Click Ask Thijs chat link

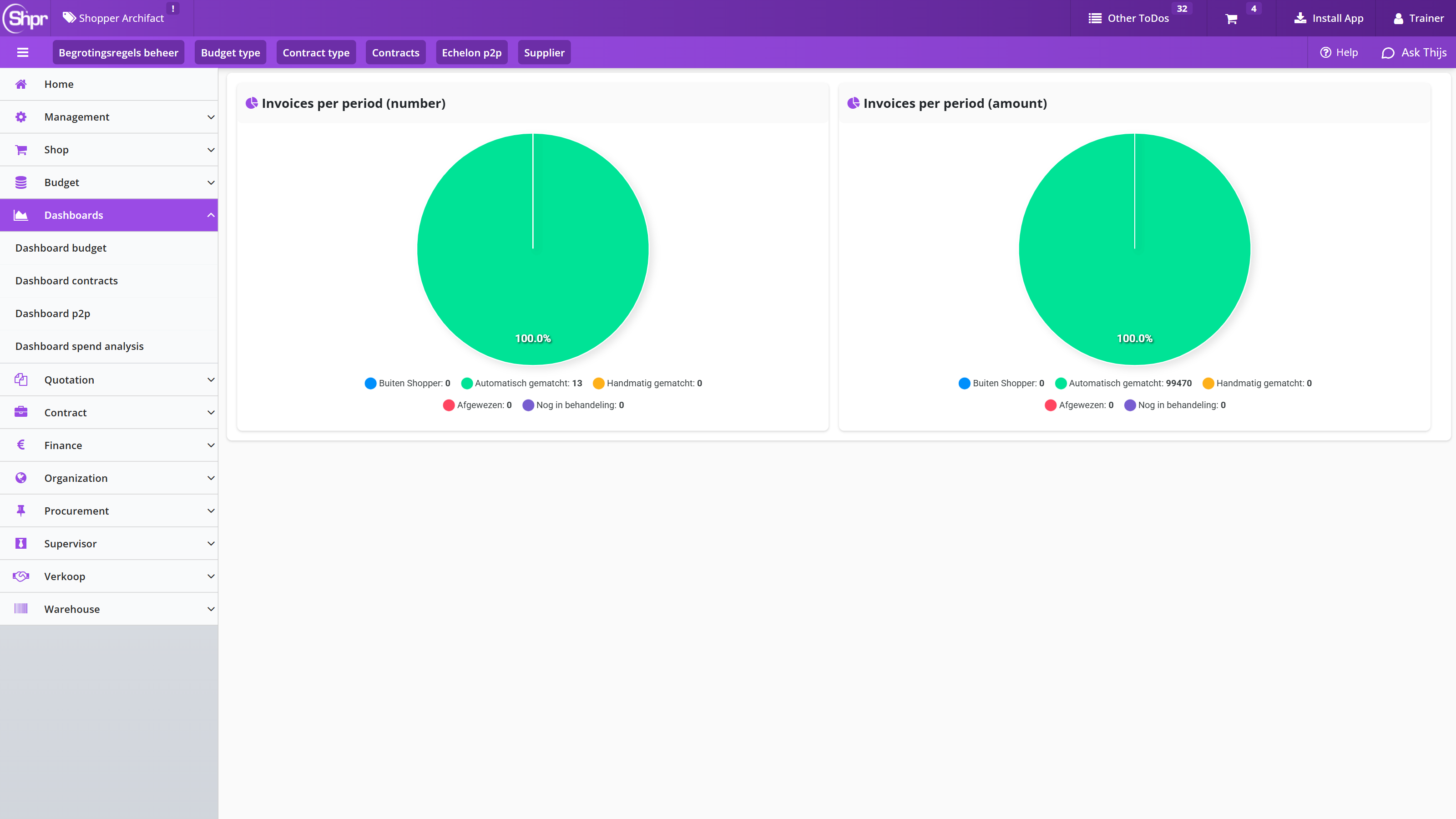[1414, 53]
